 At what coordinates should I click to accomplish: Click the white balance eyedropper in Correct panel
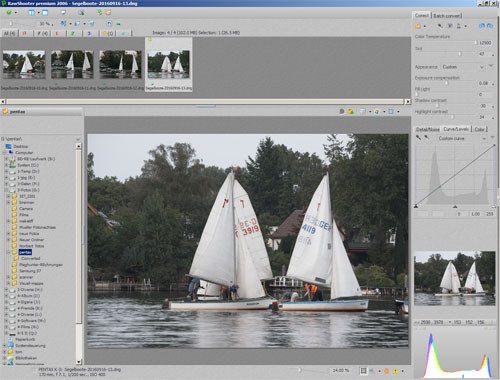pyautogui.click(x=440, y=26)
